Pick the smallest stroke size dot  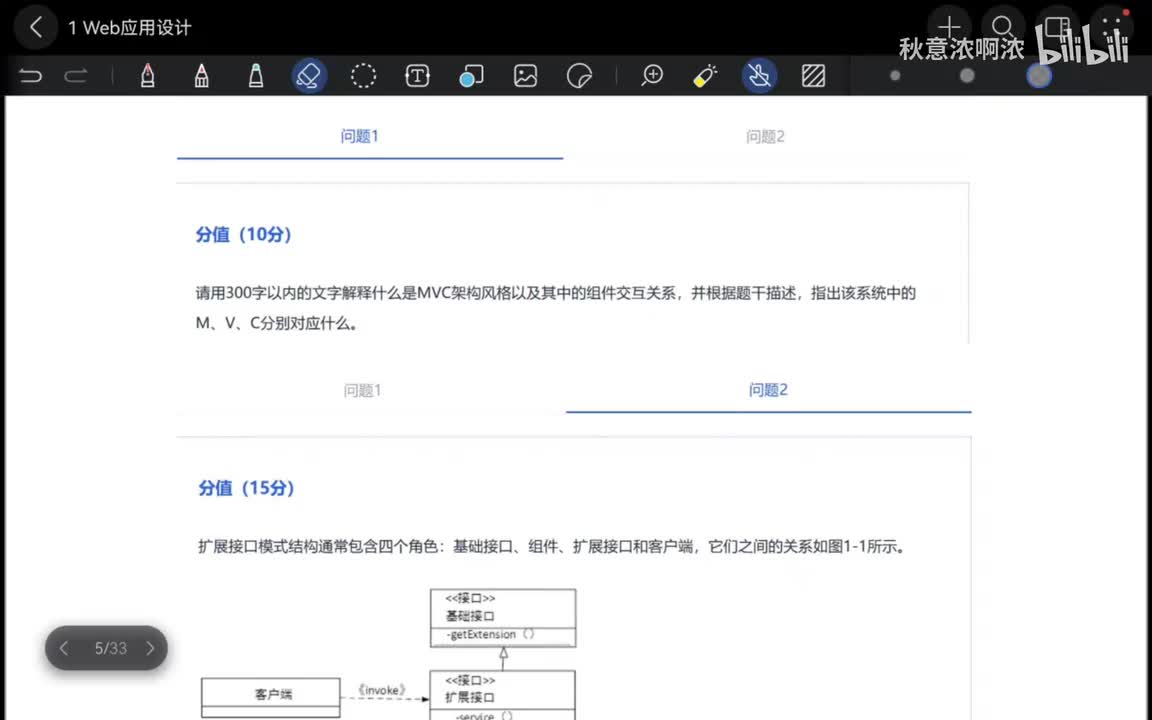click(x=895, y=76)
